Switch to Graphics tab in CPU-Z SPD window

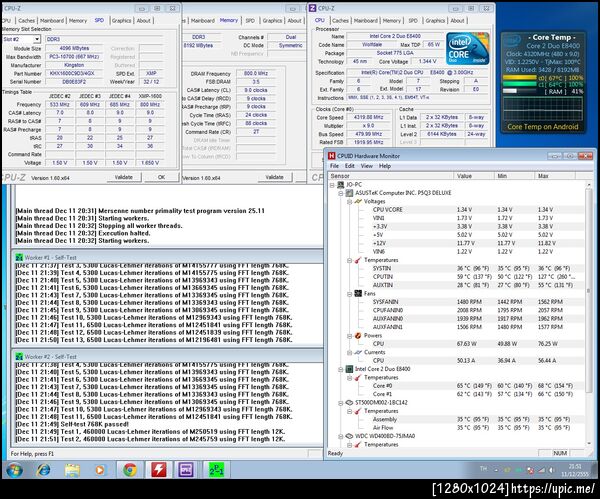pos(121,21)
